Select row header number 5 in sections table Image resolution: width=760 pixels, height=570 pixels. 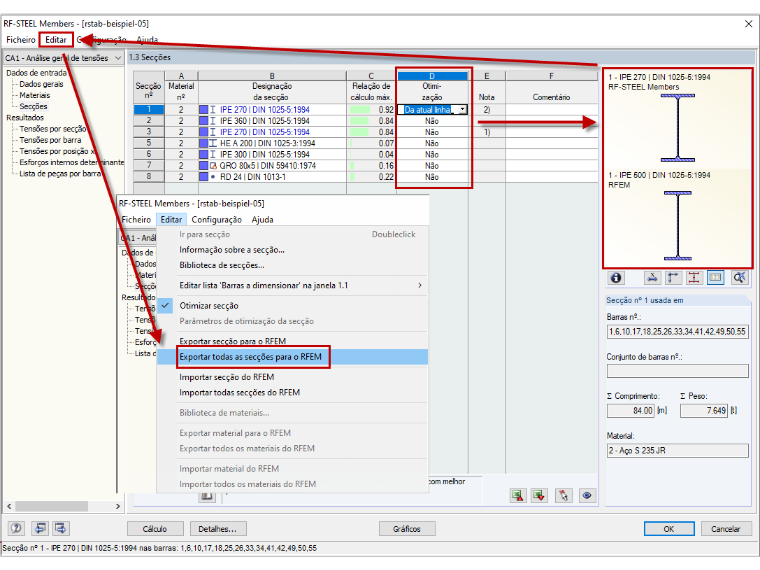[x=149, y=143]
